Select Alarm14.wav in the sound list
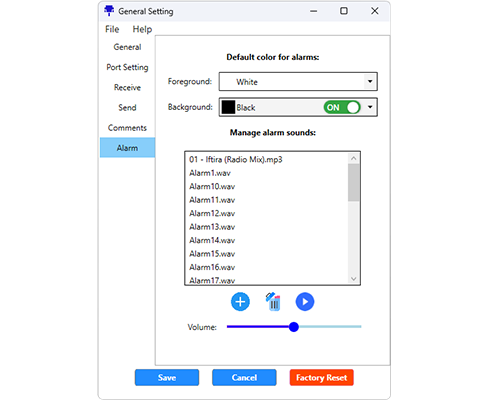Screen dimensions: 489x400 point(266,240)
